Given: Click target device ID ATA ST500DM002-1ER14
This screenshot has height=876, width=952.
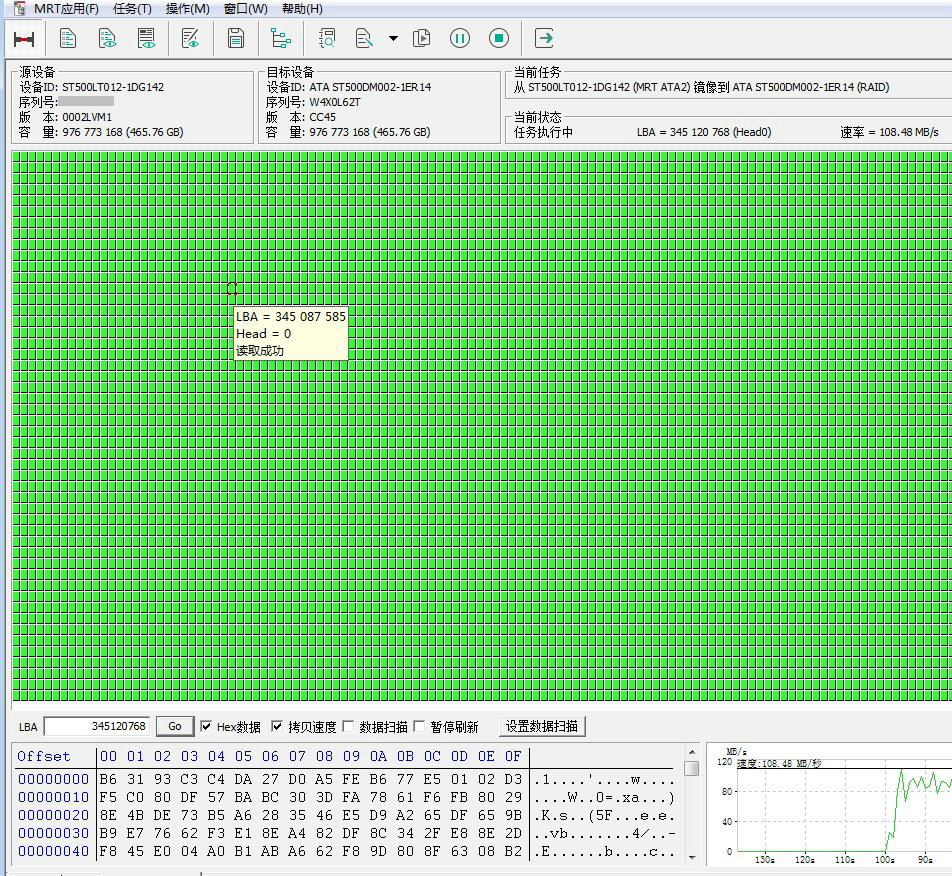Looking at the screenshot, I should (370, 87).
